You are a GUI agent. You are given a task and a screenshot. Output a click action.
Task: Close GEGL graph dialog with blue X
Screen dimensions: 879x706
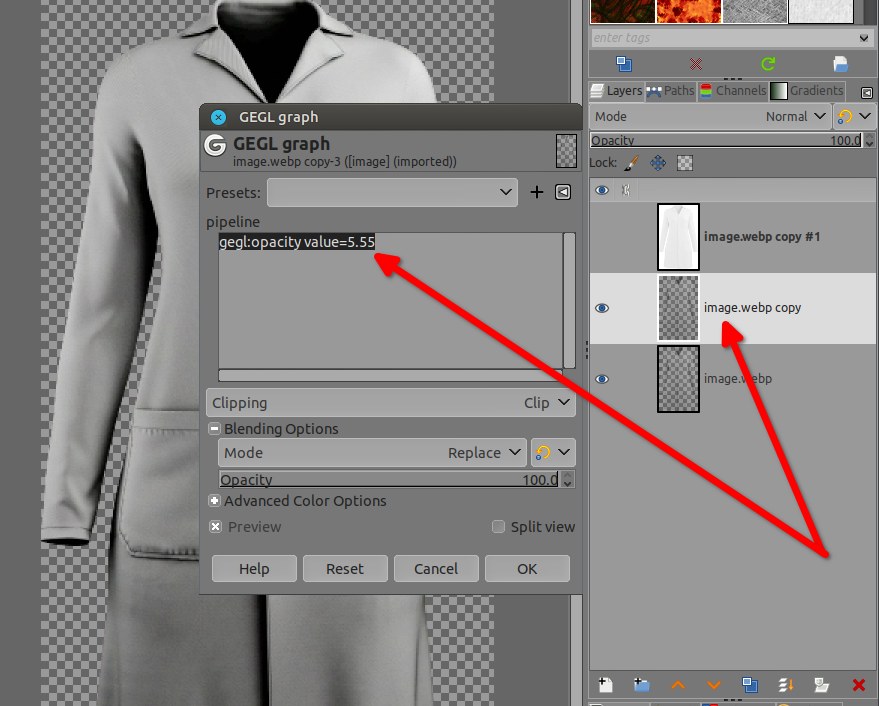click(218, 117)
